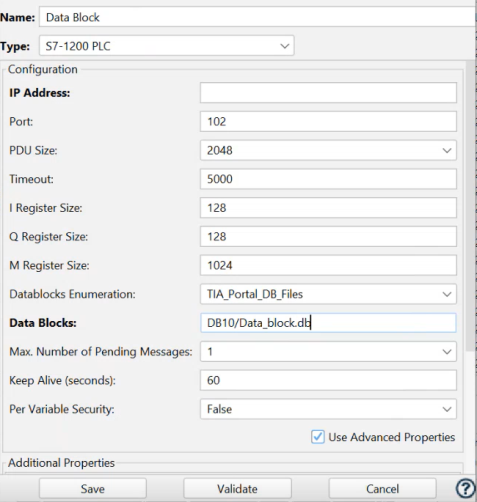
Task: Open Max. Number of Pending Messages dropdown
Action: tap(328, 352)
